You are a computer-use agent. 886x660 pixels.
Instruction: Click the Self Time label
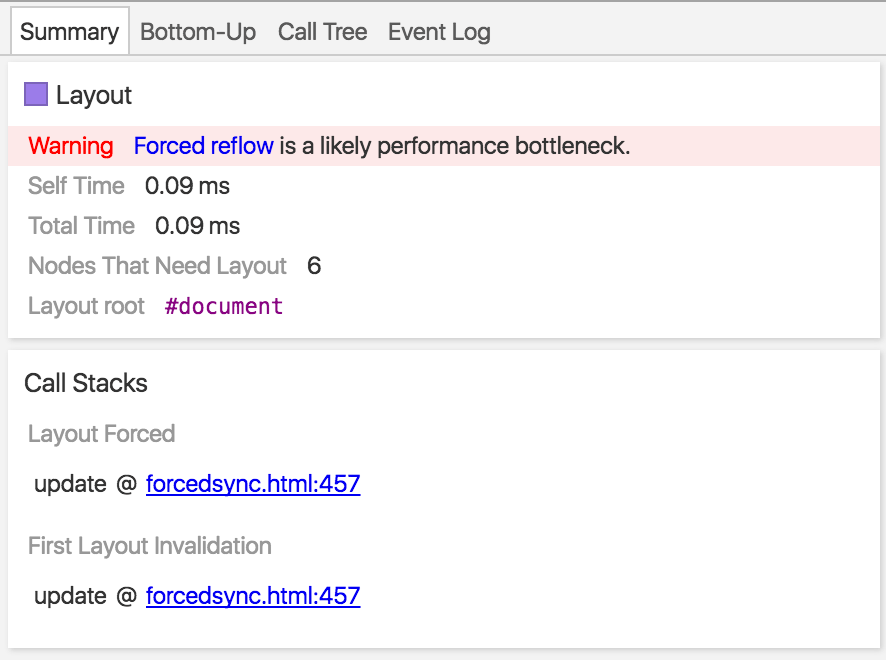click(76, 186)
